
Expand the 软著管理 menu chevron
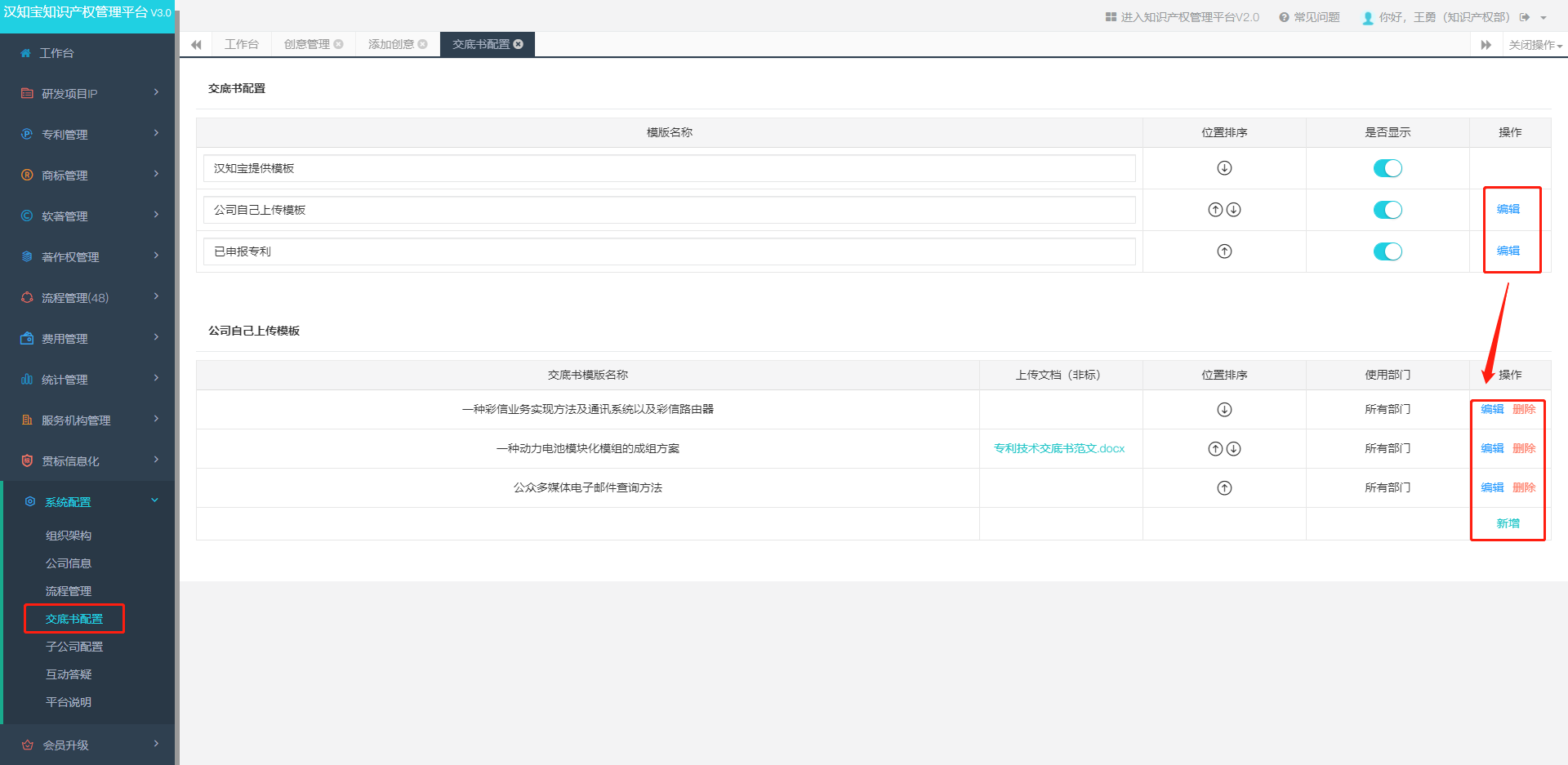pyautogui.click(x=156, y=215)
